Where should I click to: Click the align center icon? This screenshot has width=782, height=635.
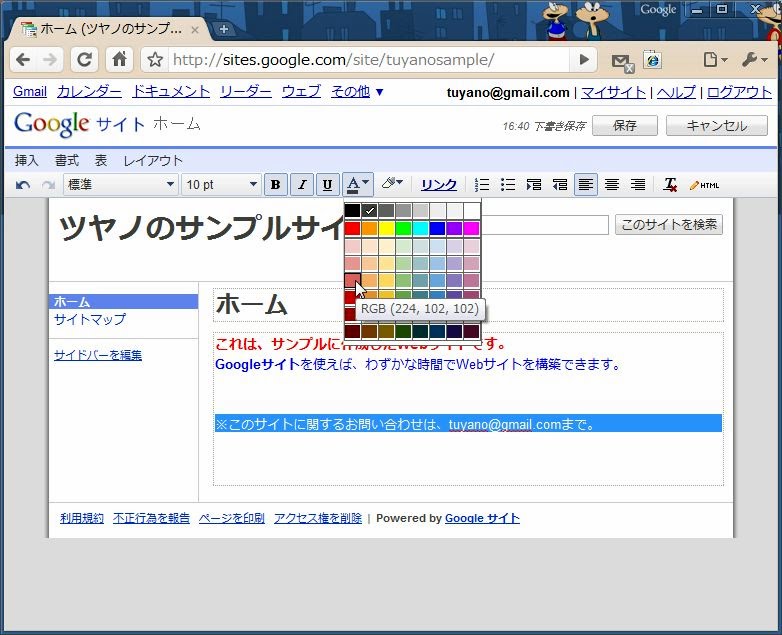coord(612,185)
